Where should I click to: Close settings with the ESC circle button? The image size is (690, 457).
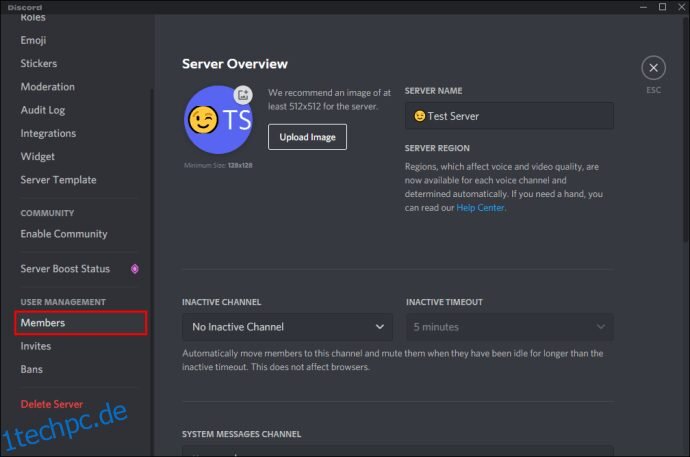point(653,68)
